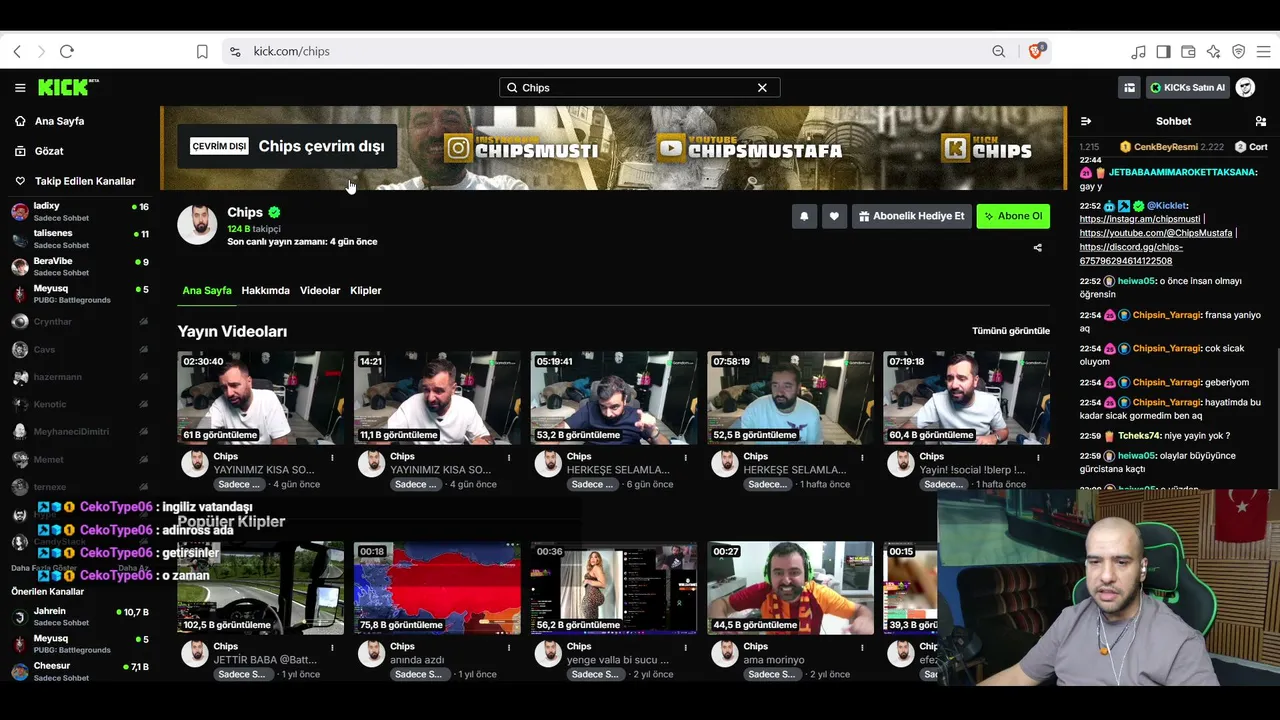Go back with the browser back arrow
Viewport: 1280px width, 720px height.
click(17, 51)
